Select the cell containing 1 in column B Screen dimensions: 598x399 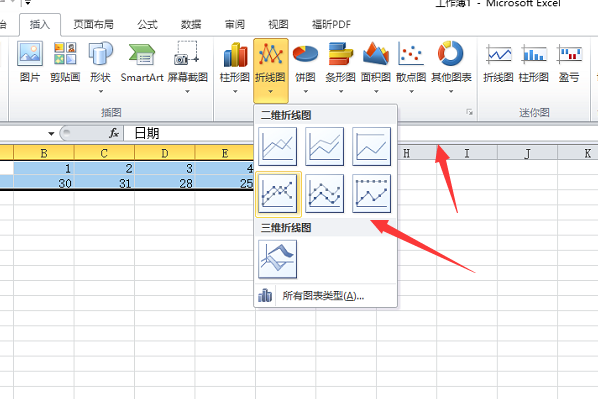(x=44, y=168)
